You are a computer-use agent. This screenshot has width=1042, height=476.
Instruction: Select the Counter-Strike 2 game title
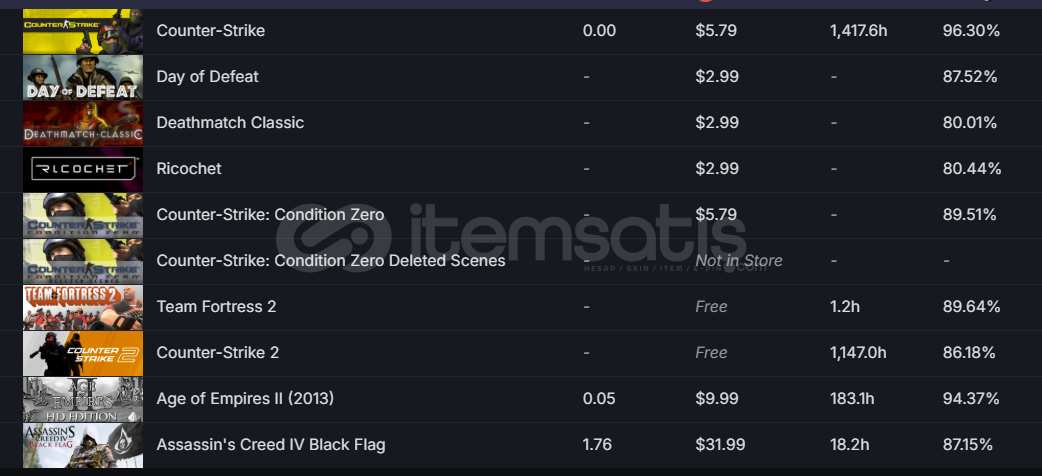217,352
